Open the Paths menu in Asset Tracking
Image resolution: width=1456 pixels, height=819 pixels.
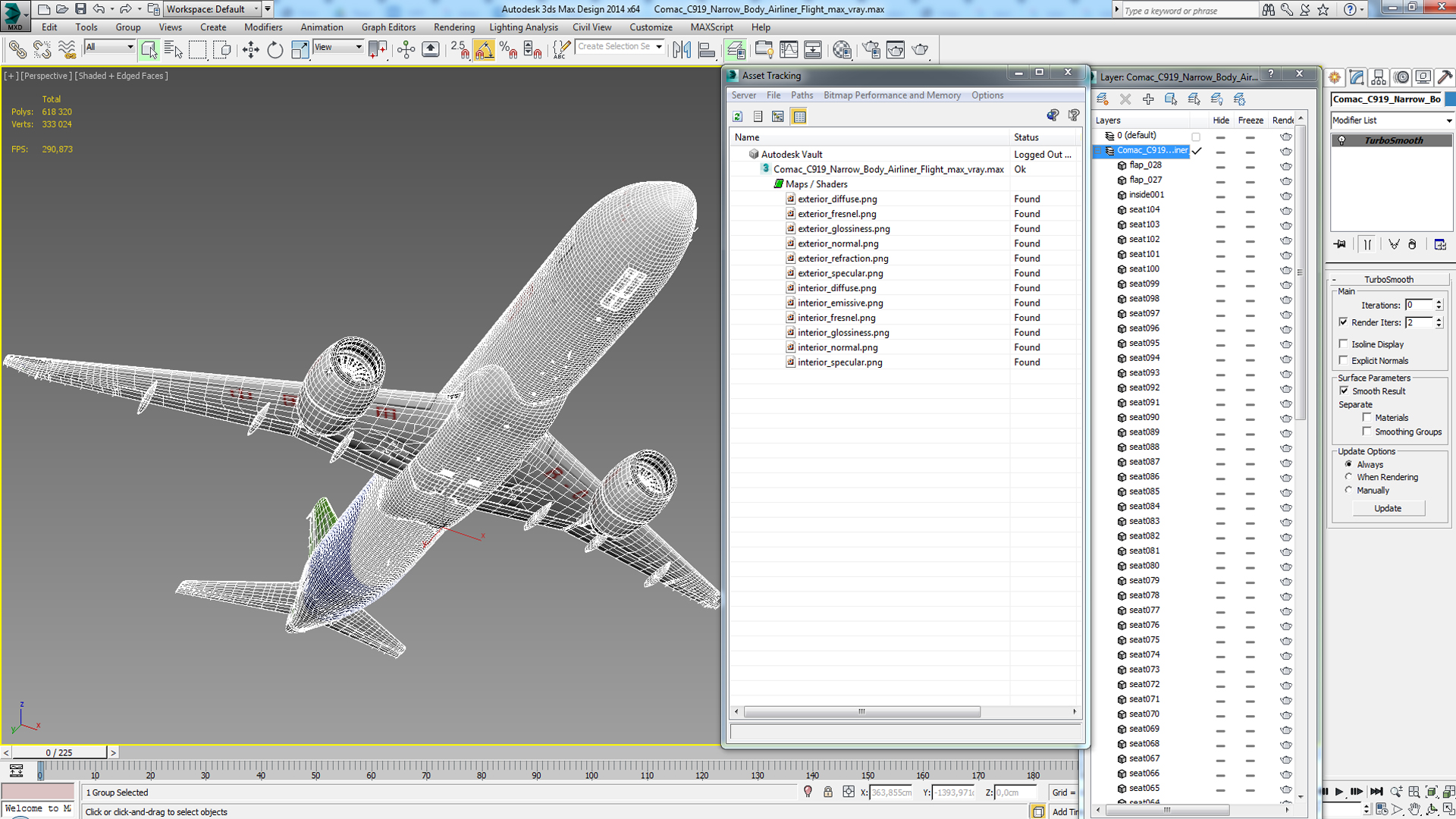[802, 96]
